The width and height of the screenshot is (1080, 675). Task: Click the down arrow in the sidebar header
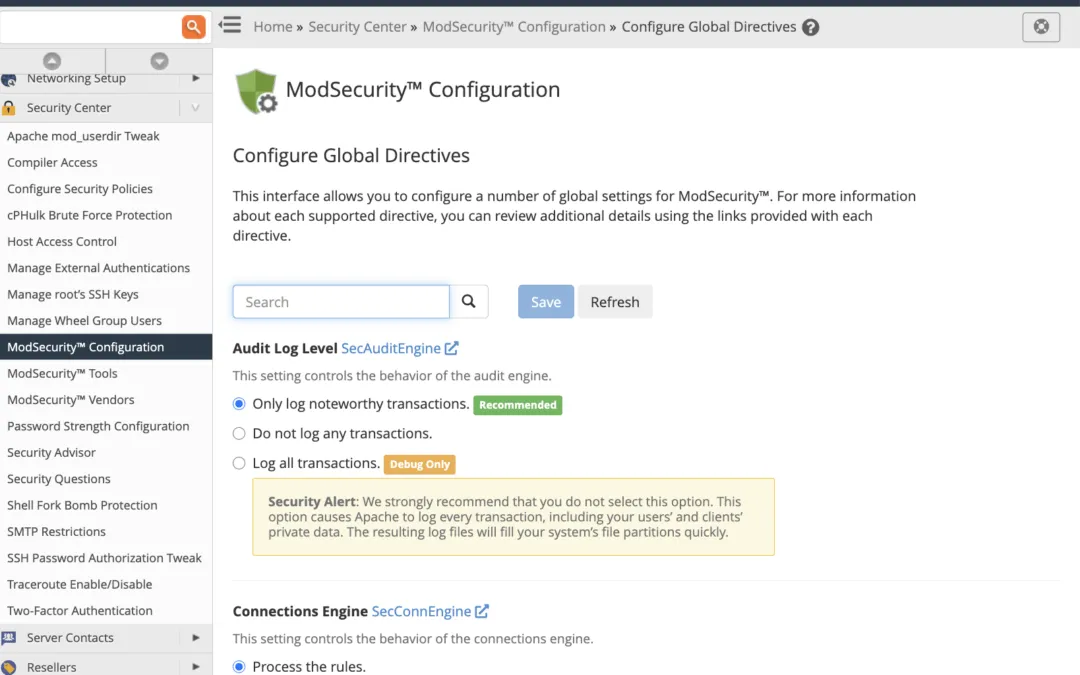(x=158, y=61)
